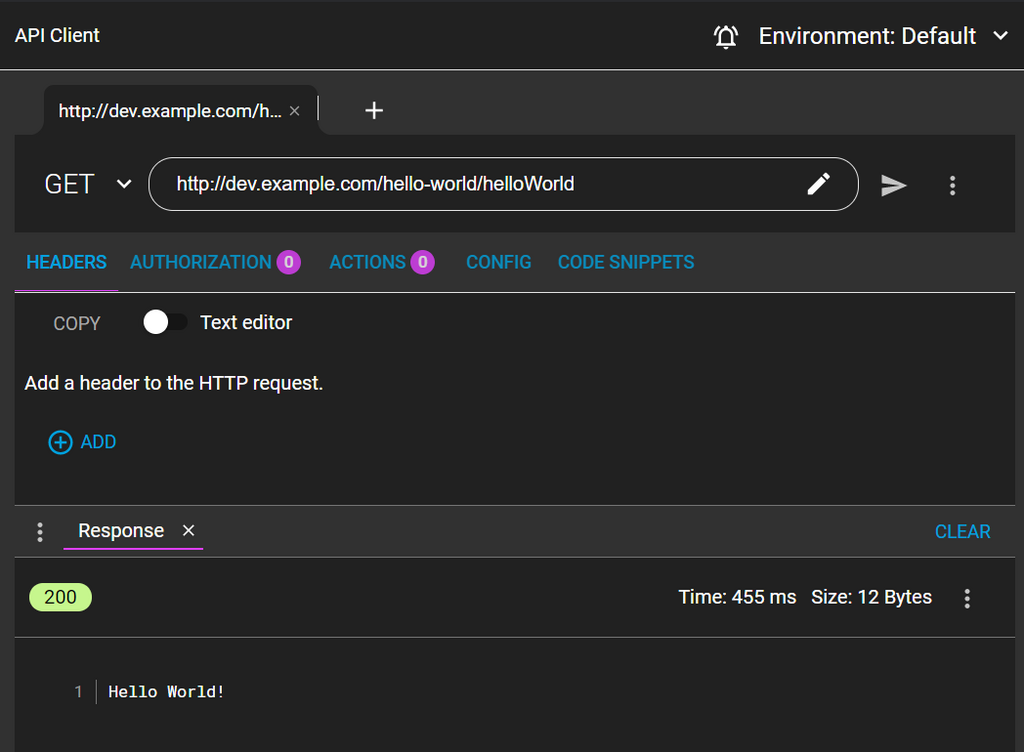
Task: Open the request options three-dot menu
Action: click(952, 185)
